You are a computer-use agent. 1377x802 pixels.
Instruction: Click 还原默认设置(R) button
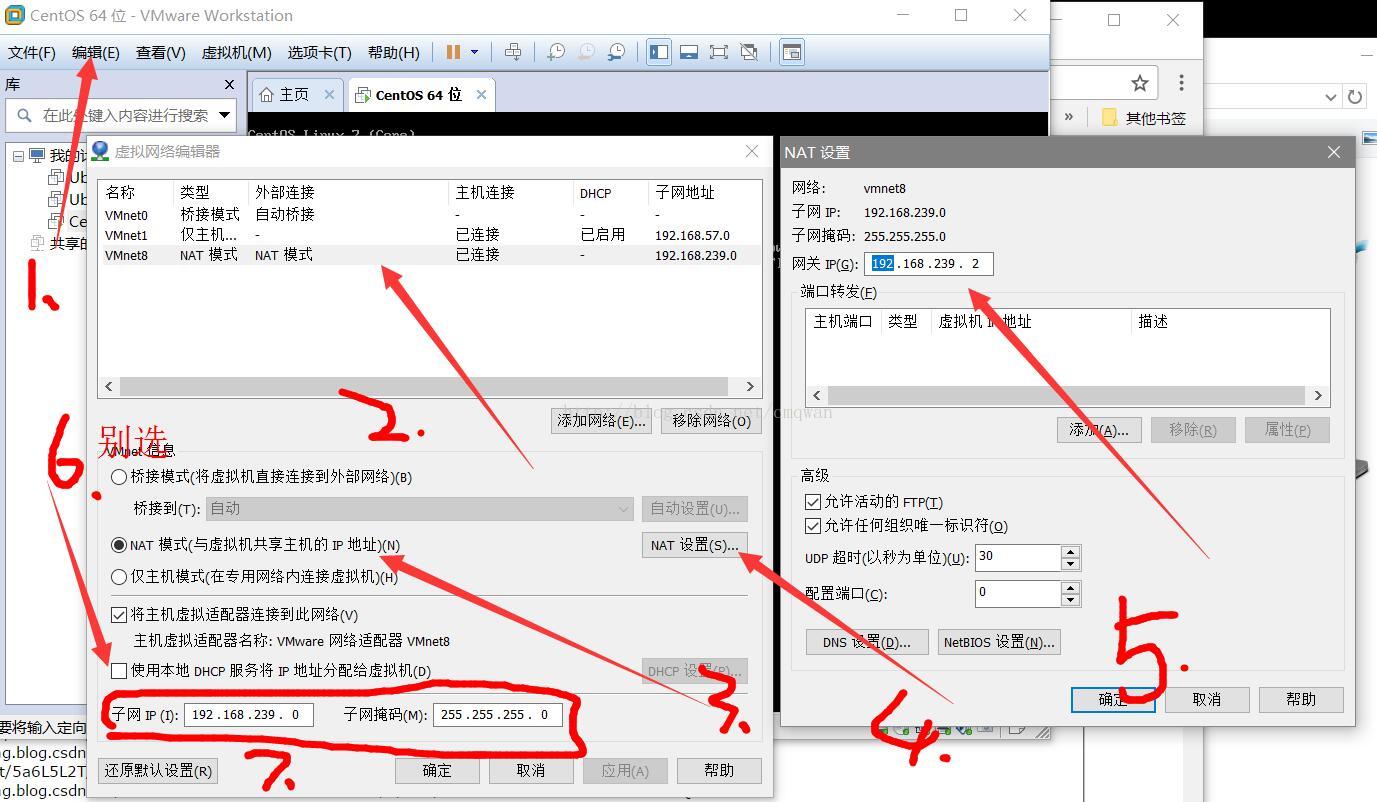click(x=158, y=770)
